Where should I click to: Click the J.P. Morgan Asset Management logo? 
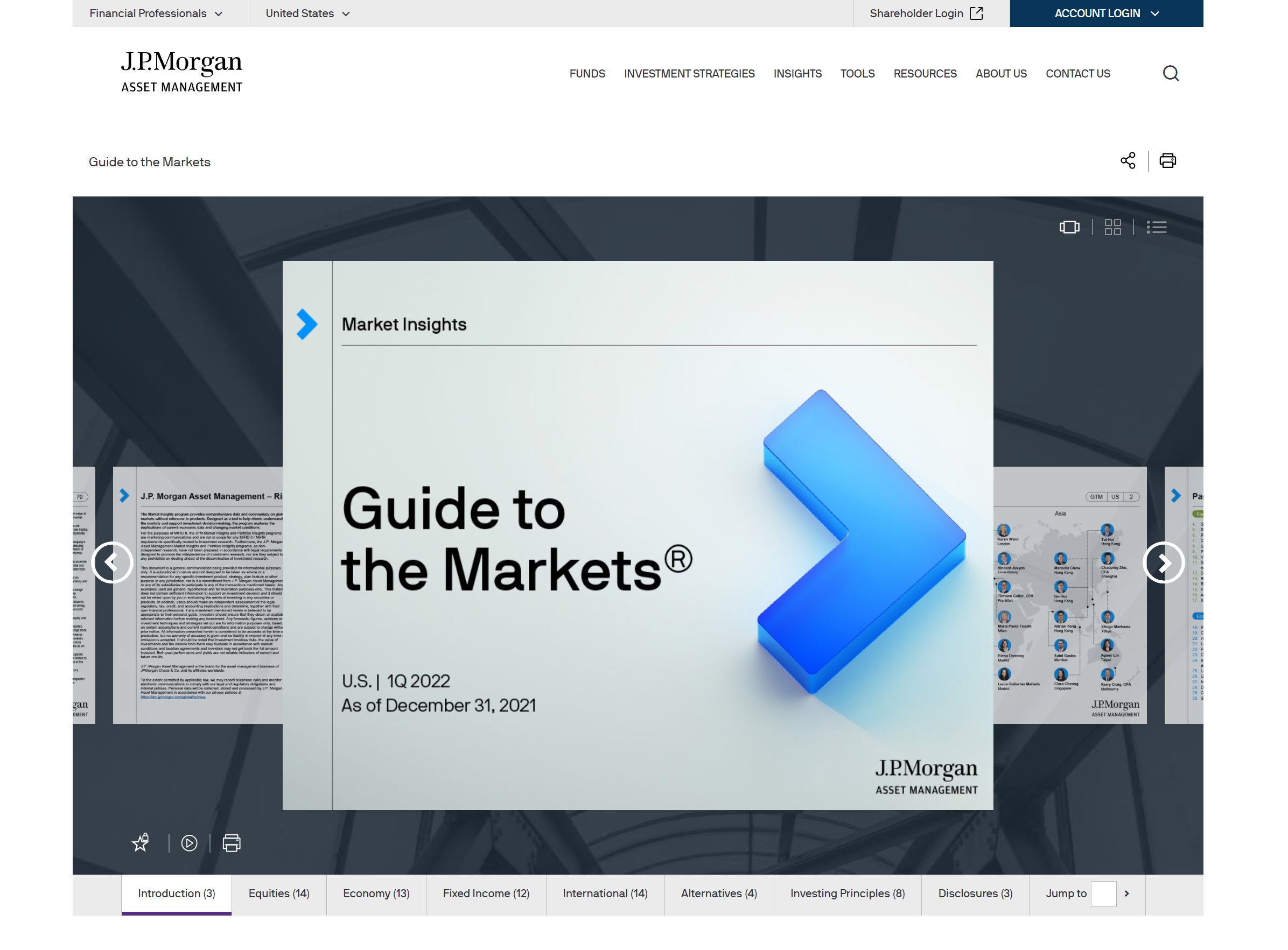[x=182, y=72]
